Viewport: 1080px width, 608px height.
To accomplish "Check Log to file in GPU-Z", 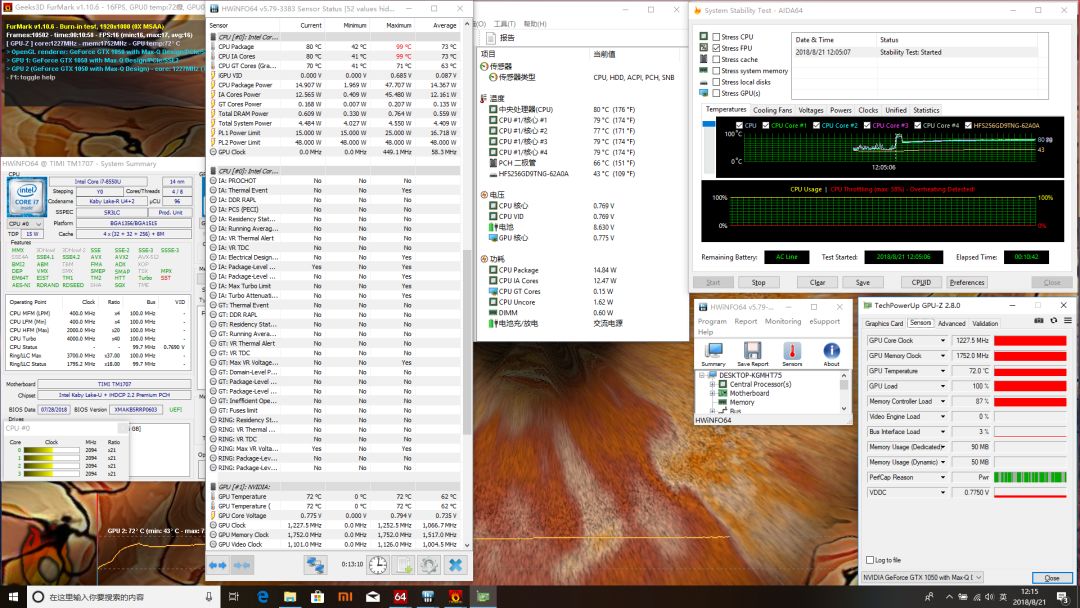I will coord(870,560).
